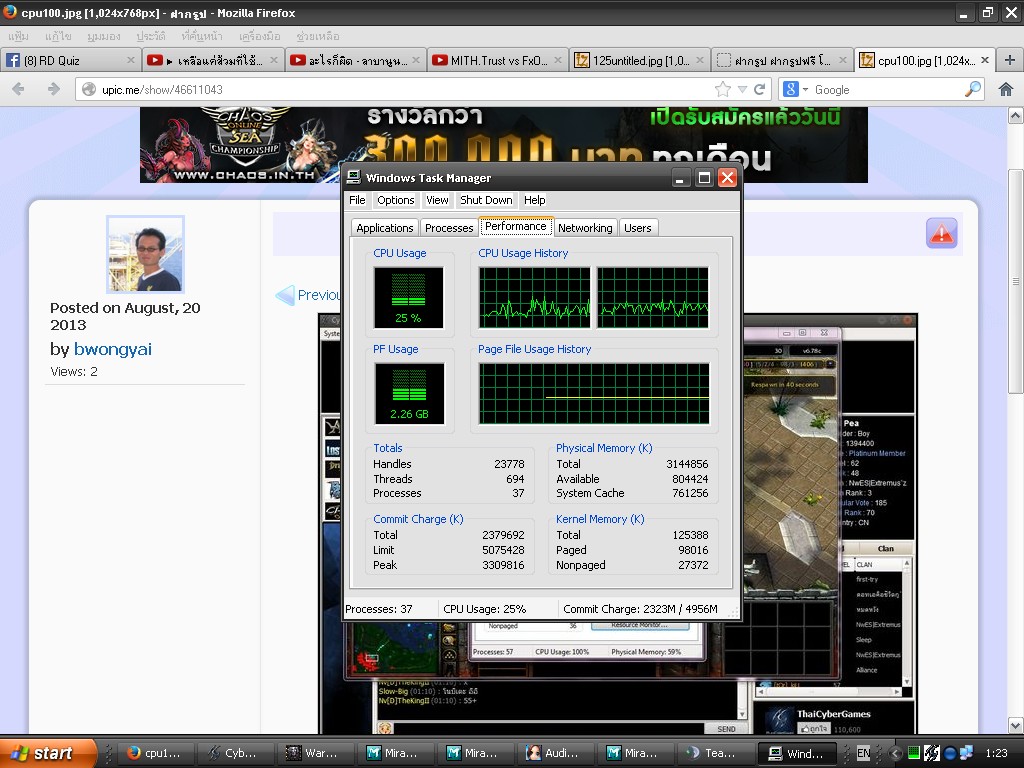Expand hidden tray icons arrow
The image size is (1024, 768).
point(895,753)
